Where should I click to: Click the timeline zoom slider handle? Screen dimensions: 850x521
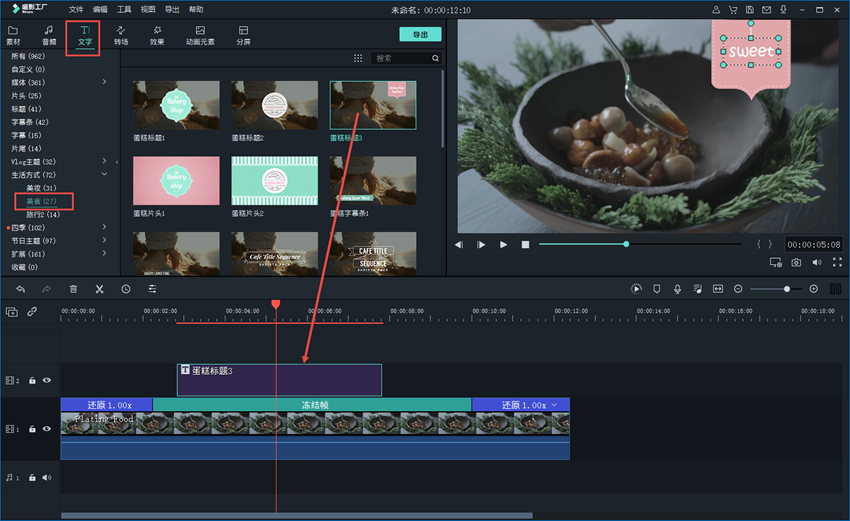(x=787, y=289)
